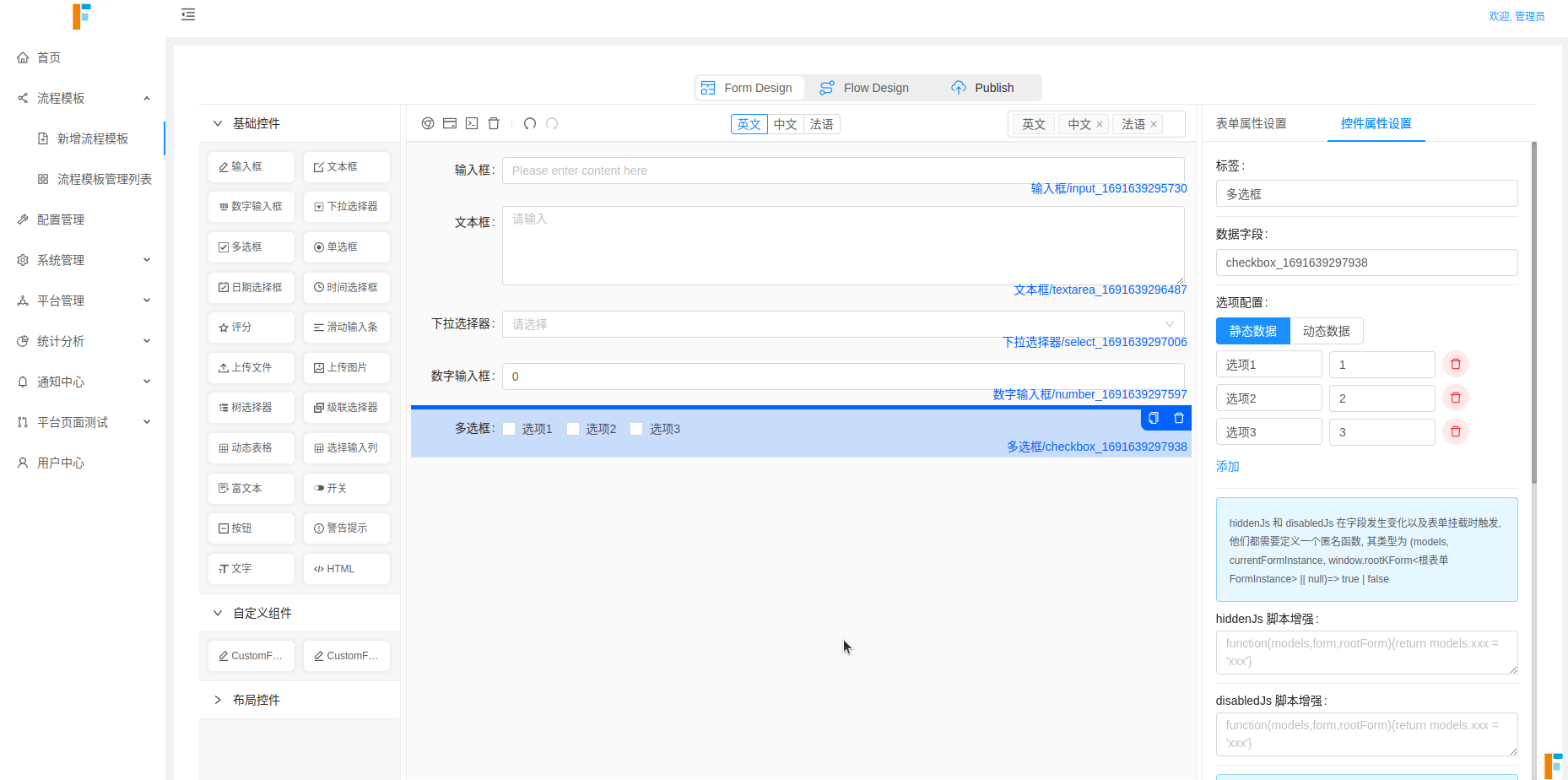1568x780 pixels.
Task: Check 选项3 checkbox in form canvas
Action: (x=636, y=429)
